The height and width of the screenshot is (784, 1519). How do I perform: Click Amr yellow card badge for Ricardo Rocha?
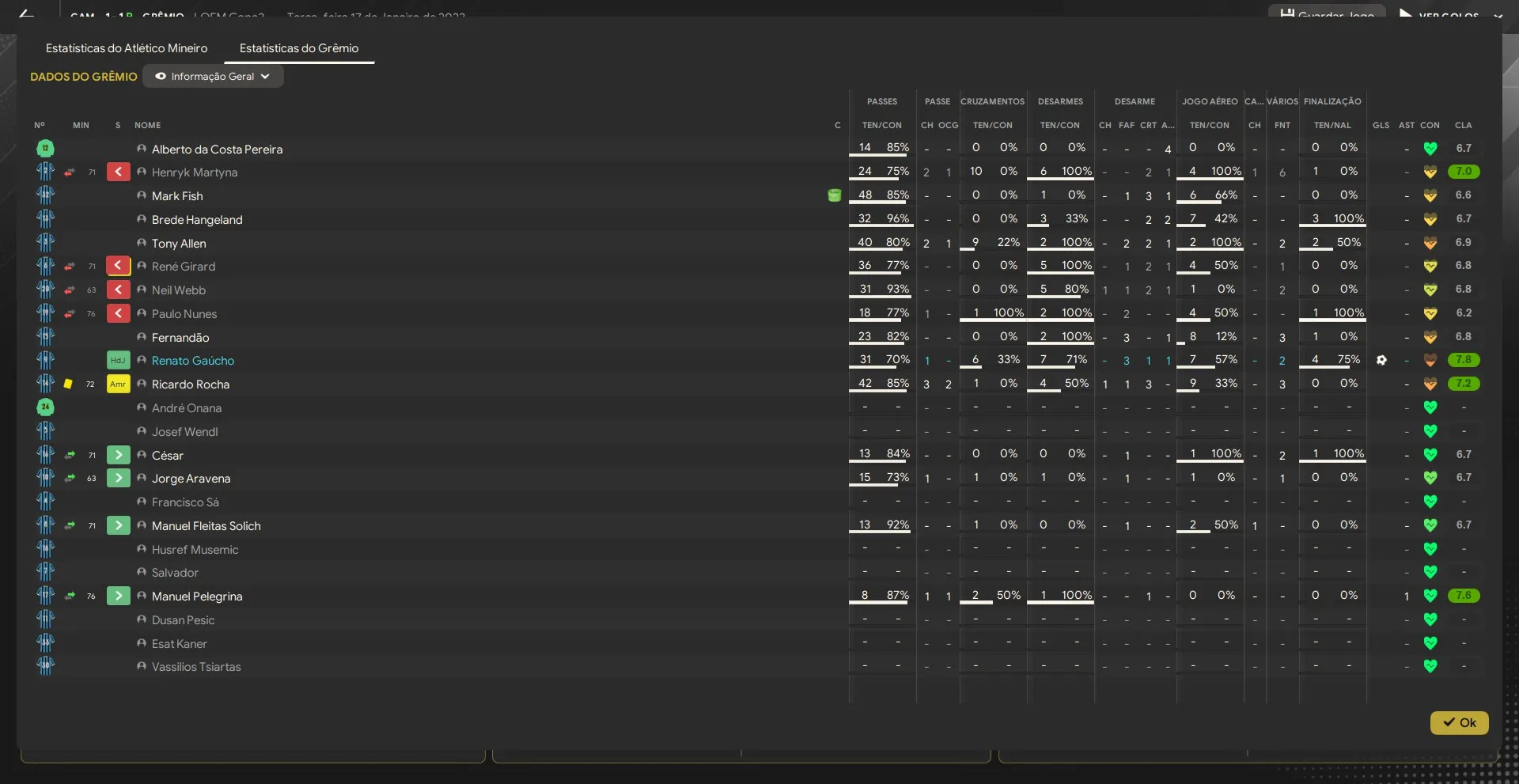[x=118, y=384]
